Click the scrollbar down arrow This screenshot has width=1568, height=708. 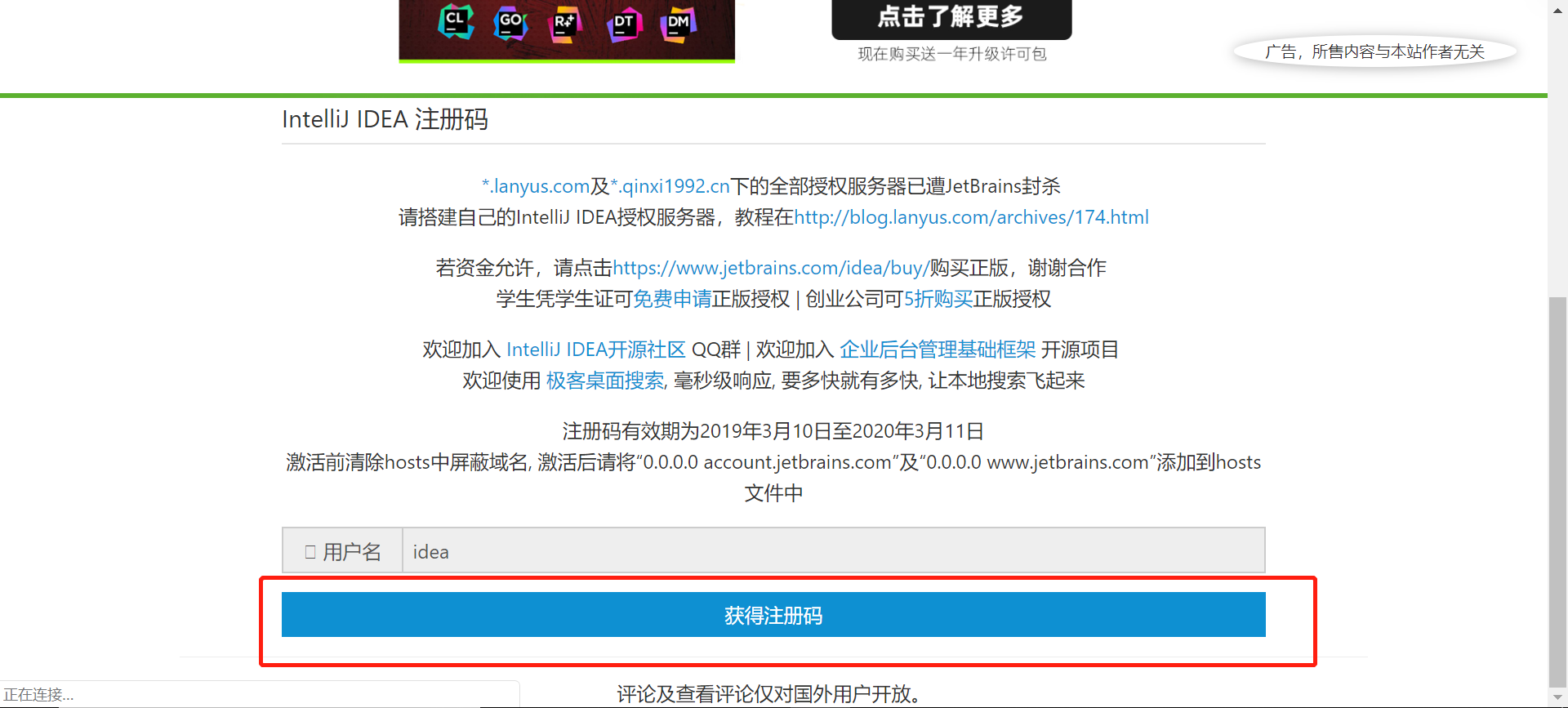(1558, 699)
